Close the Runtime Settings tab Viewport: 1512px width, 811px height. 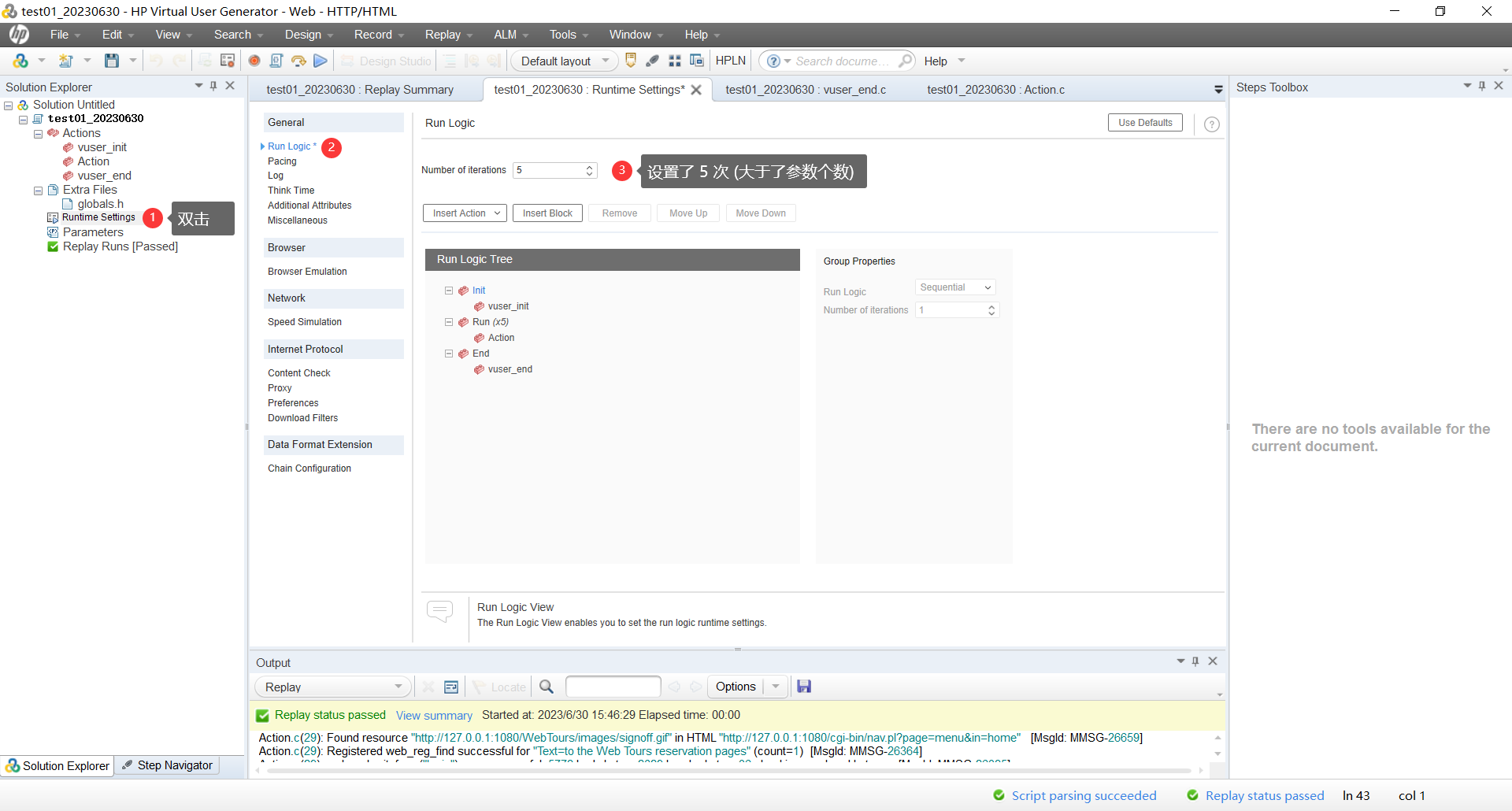[696, 90]
